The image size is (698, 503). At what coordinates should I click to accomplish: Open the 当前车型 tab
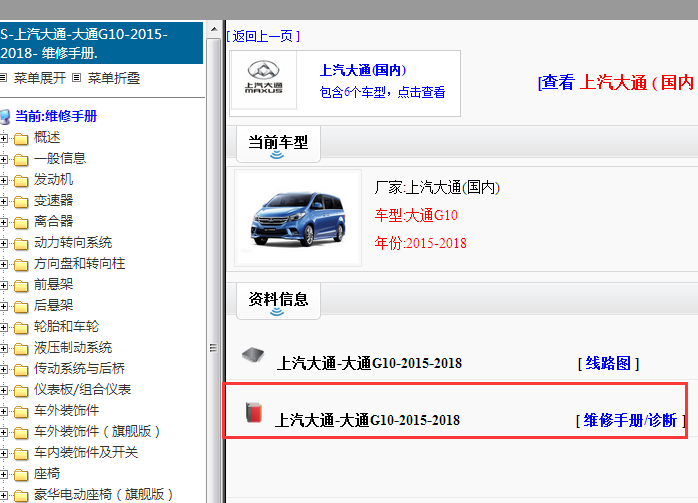278,144
